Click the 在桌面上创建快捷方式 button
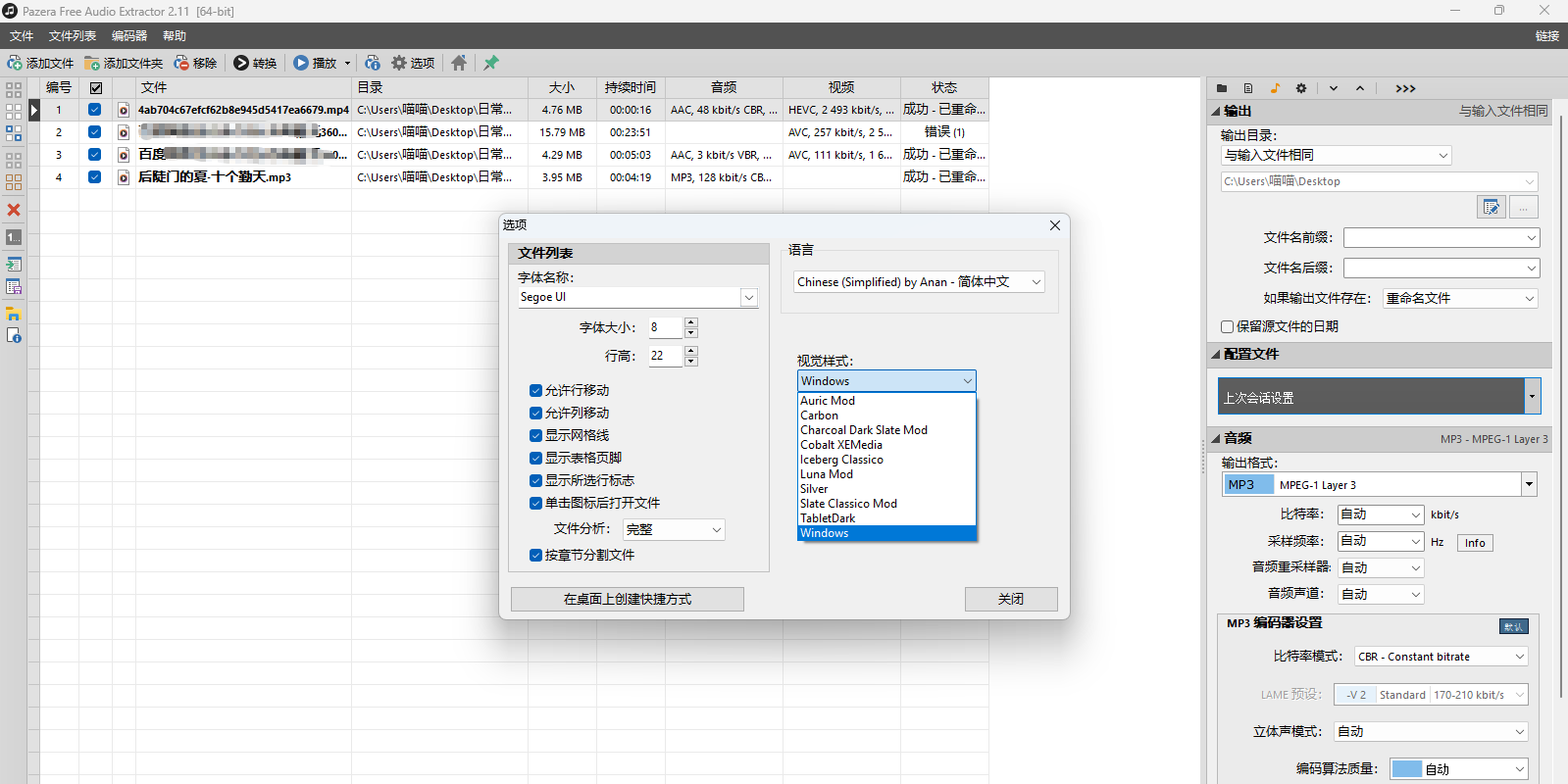Image resolution: width=1568 pixels, height=784 pixels. point(627,599)
